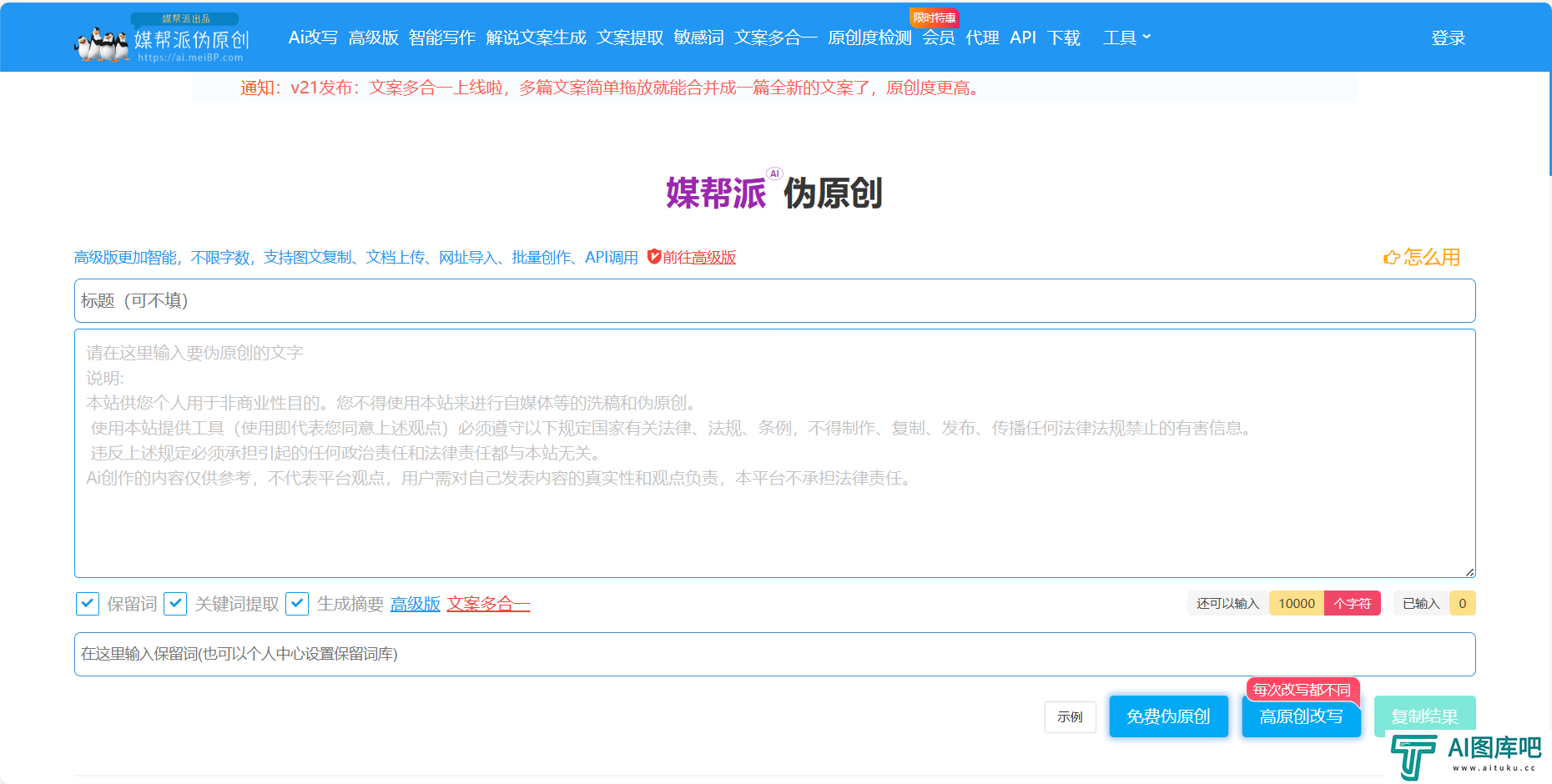This screenshot has height=784, width=1552.
Task: Expand the 工具 dropdown menu
Action: coord(1126,38)
